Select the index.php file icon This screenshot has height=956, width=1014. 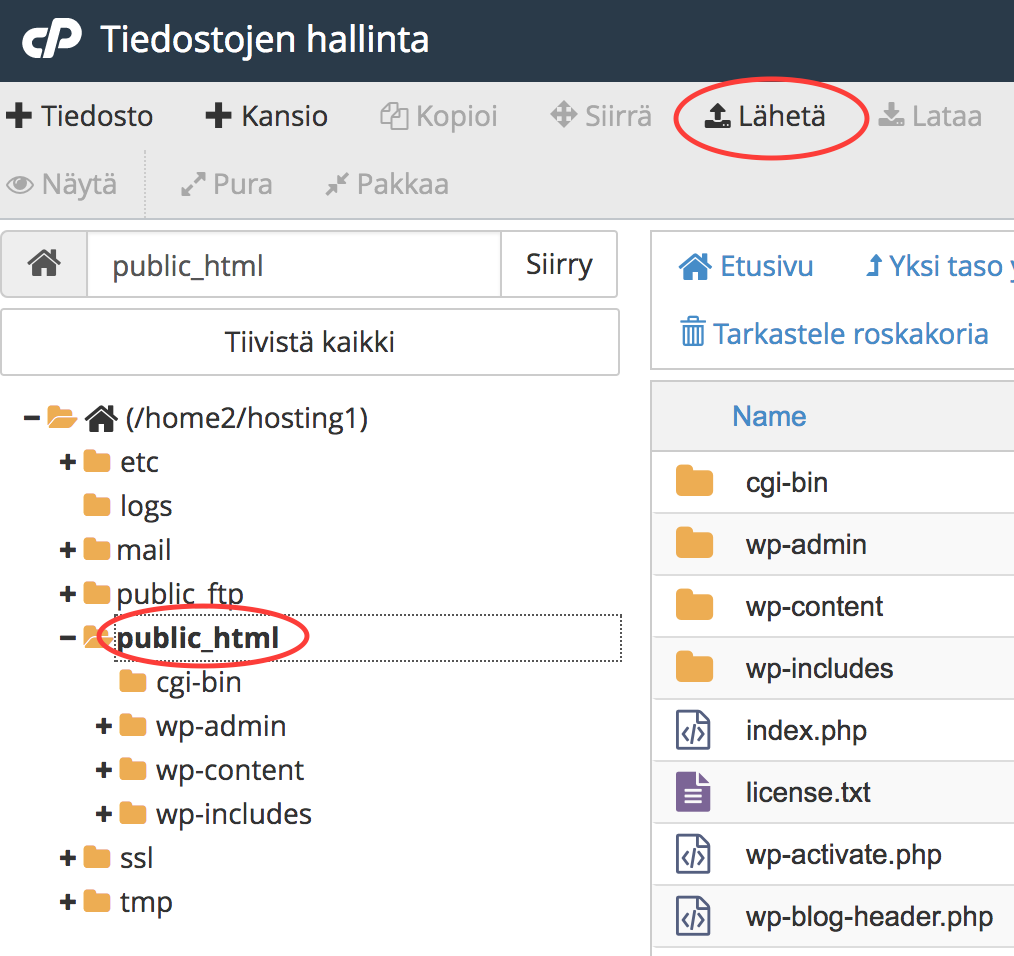pyautogui.click(x=693, y=730)
